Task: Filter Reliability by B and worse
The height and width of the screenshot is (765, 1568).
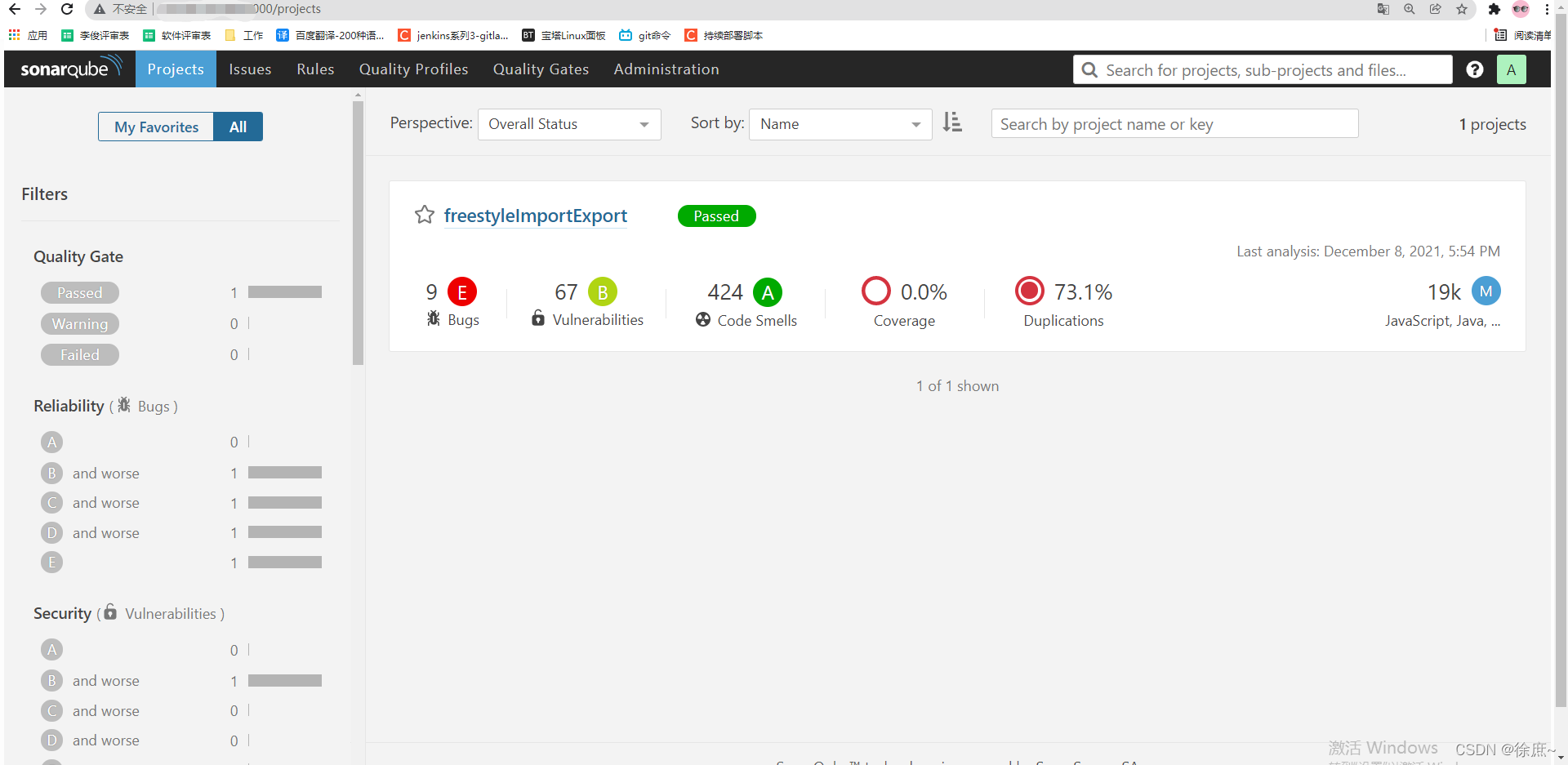Action: point(90,473)
